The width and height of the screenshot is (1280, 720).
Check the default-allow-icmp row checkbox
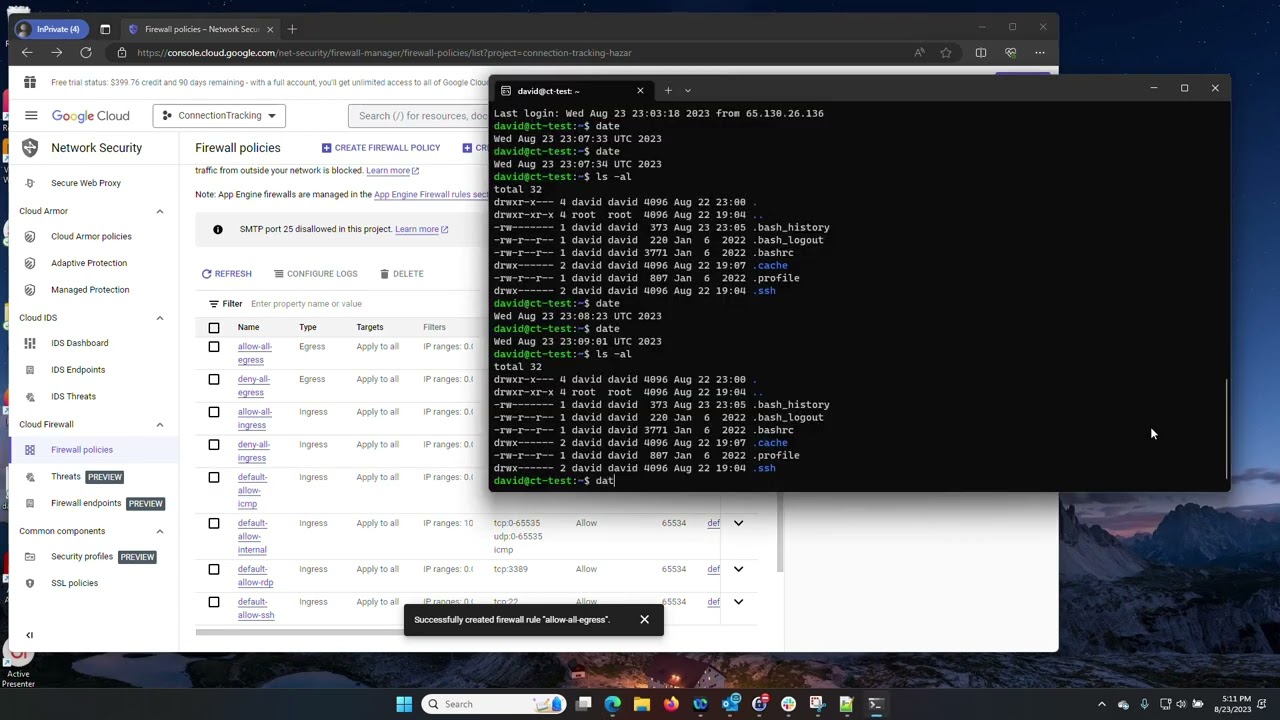(214, 478)
